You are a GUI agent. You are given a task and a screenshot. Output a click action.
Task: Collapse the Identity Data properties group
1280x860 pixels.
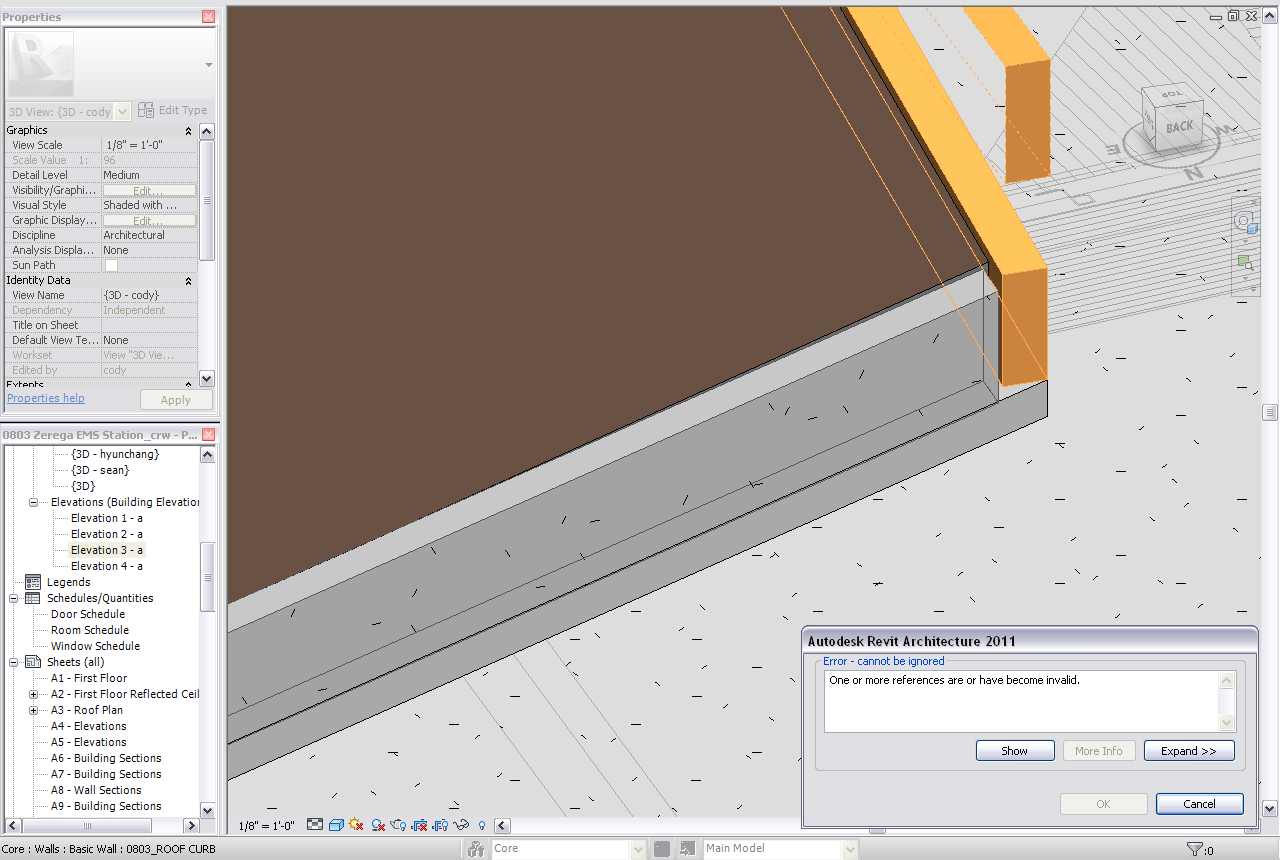[x=188, y=281]
